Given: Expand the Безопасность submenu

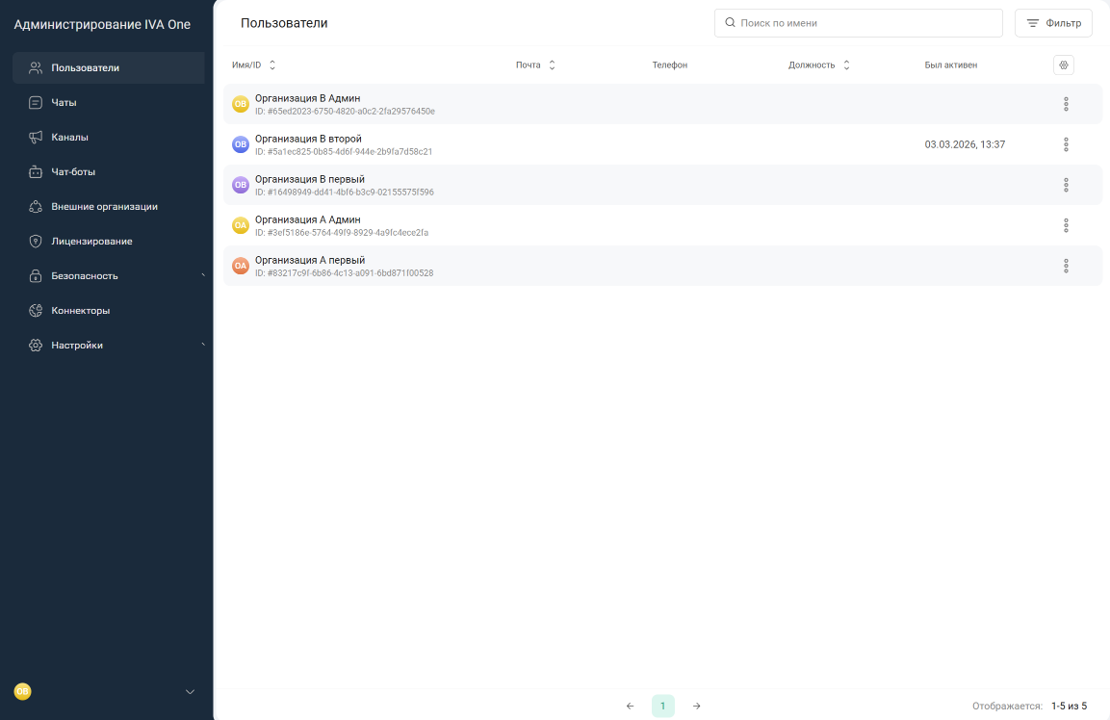Looking at the screenshot, I should (x=203, y=276).
